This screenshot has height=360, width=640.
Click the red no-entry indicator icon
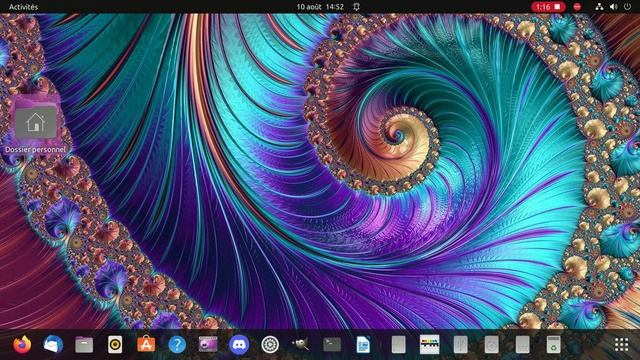point(577,7)
